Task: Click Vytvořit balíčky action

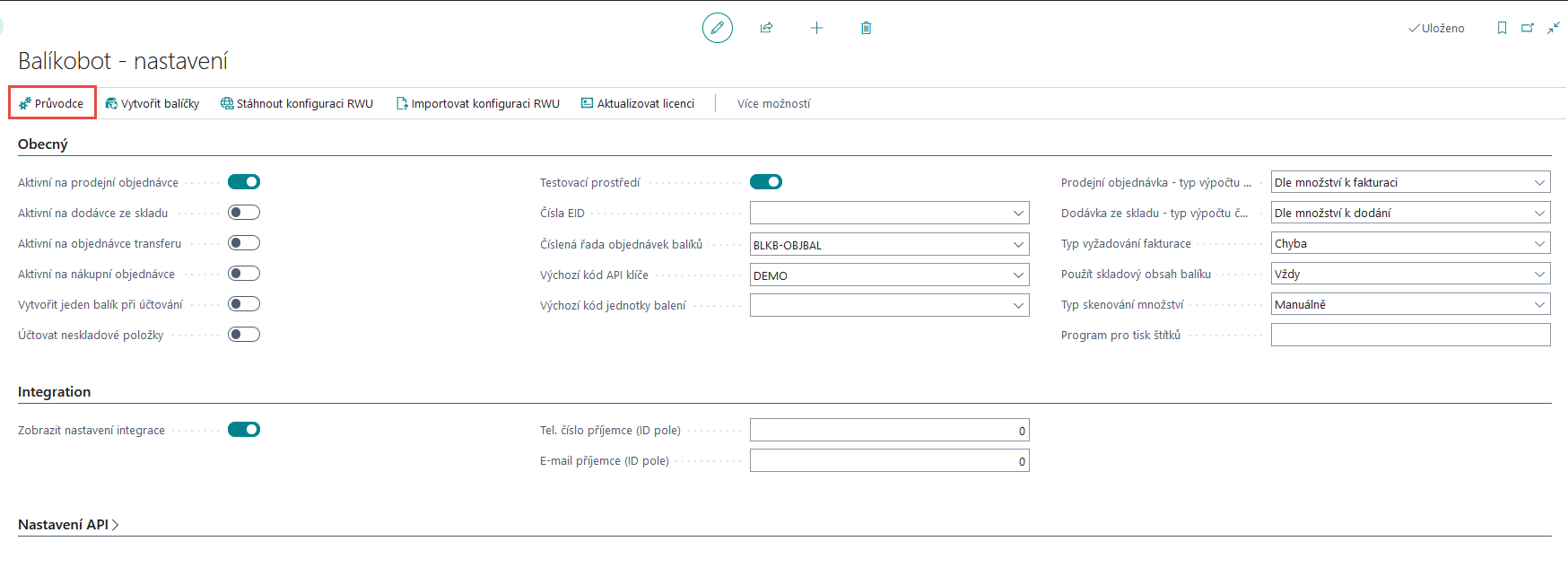Action: (152, 104)
